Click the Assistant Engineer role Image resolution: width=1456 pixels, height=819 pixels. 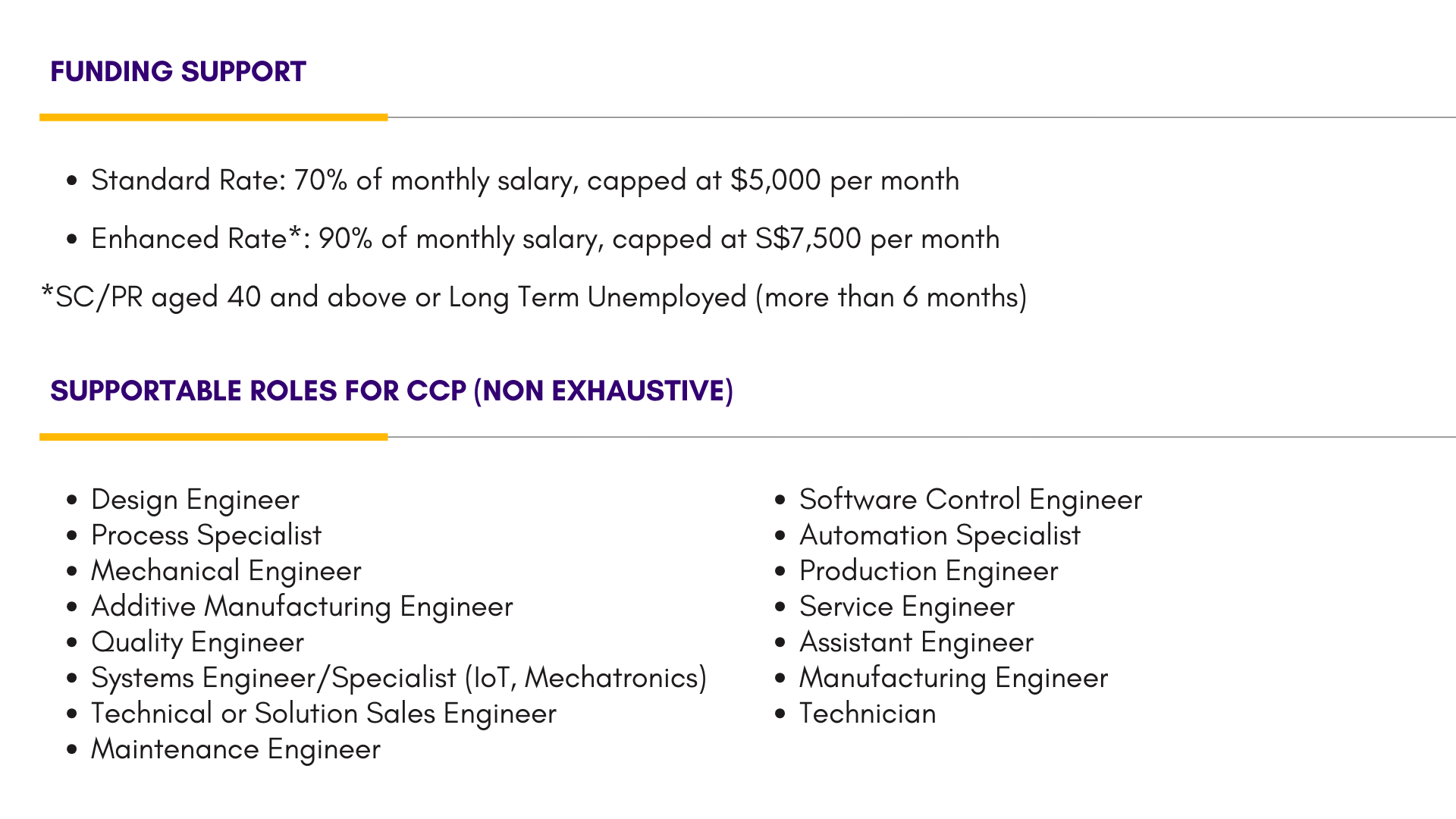916,642
